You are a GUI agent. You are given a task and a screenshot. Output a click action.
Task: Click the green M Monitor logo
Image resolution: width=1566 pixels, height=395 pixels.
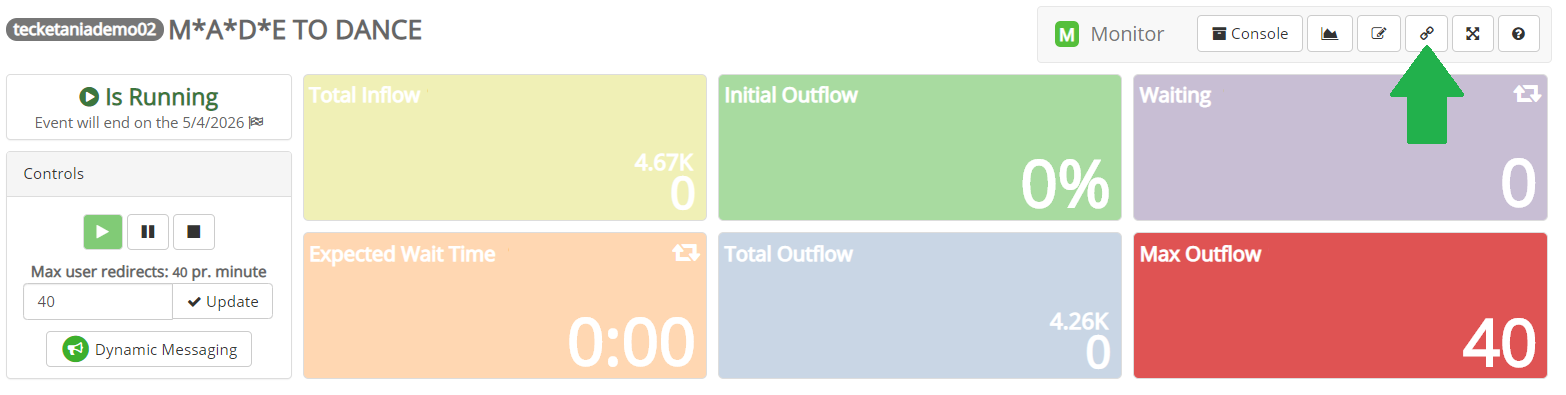[1067, 34]
